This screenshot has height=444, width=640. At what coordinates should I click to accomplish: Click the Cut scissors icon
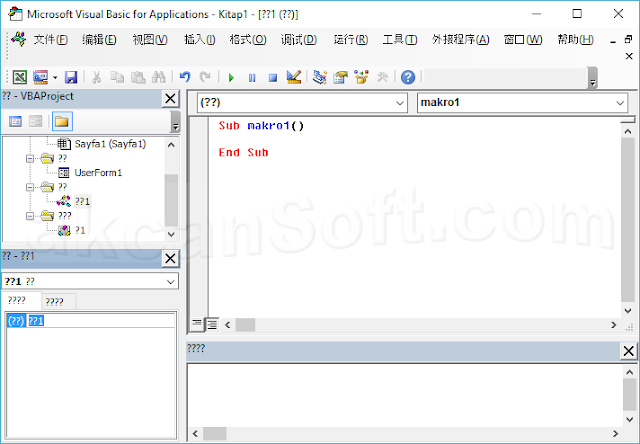pos(96,77)
